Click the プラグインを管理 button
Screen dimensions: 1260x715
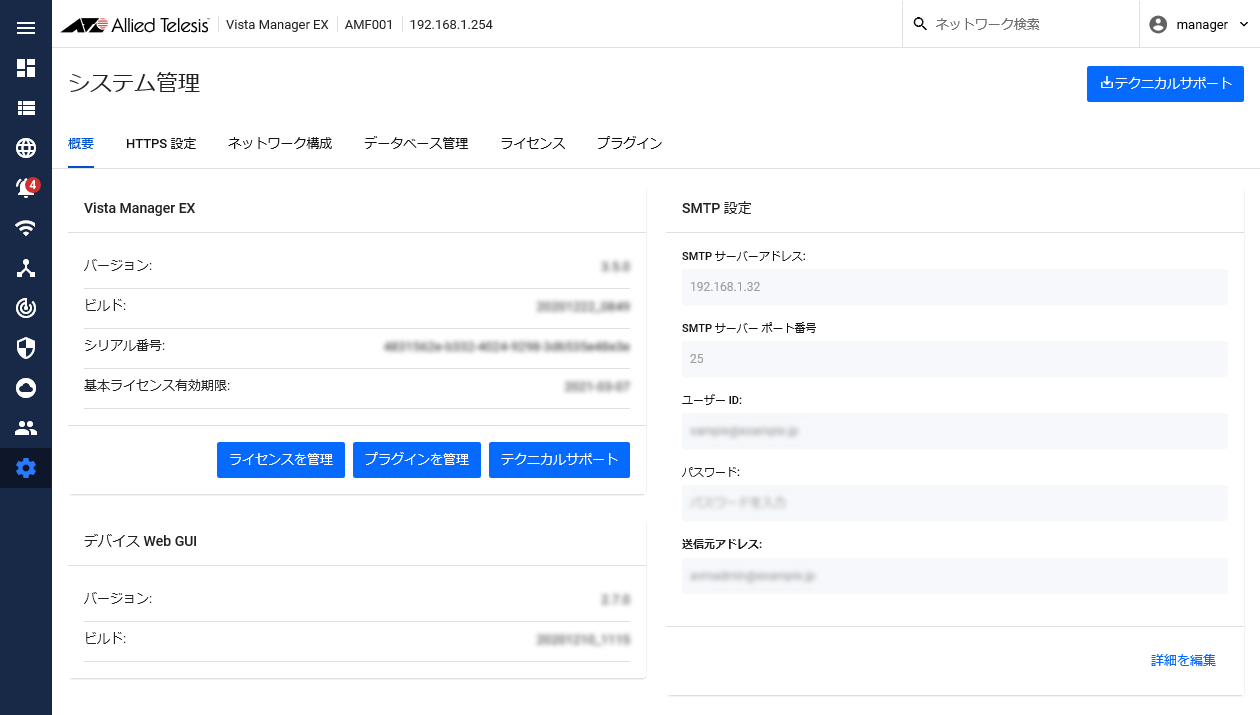pyautogui.click(x=417, y=460)
